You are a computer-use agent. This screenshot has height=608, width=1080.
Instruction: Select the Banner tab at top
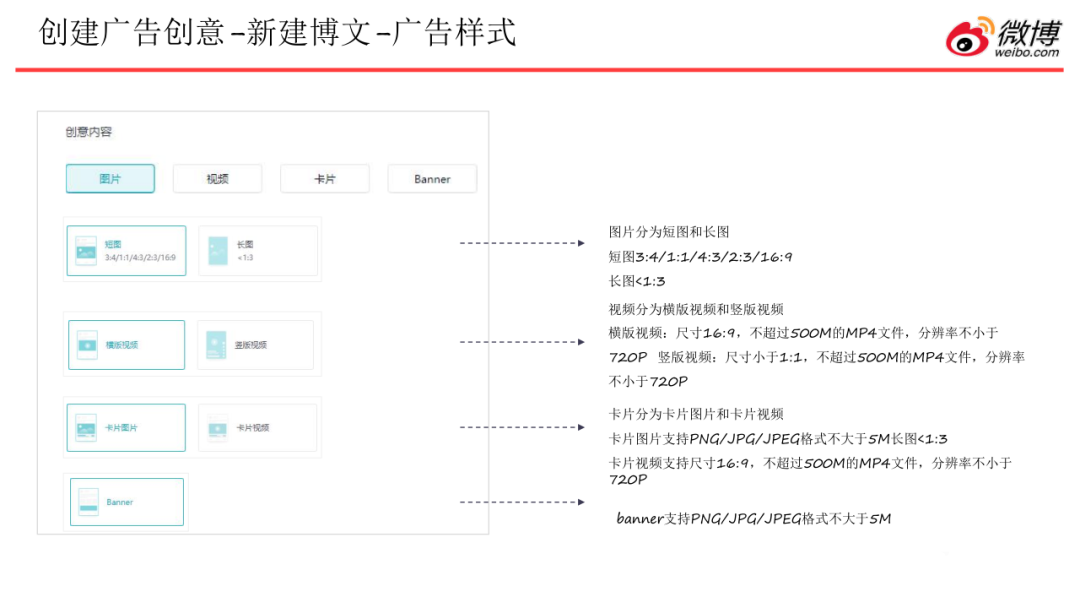pyautogui.click(x=432, y=179)
